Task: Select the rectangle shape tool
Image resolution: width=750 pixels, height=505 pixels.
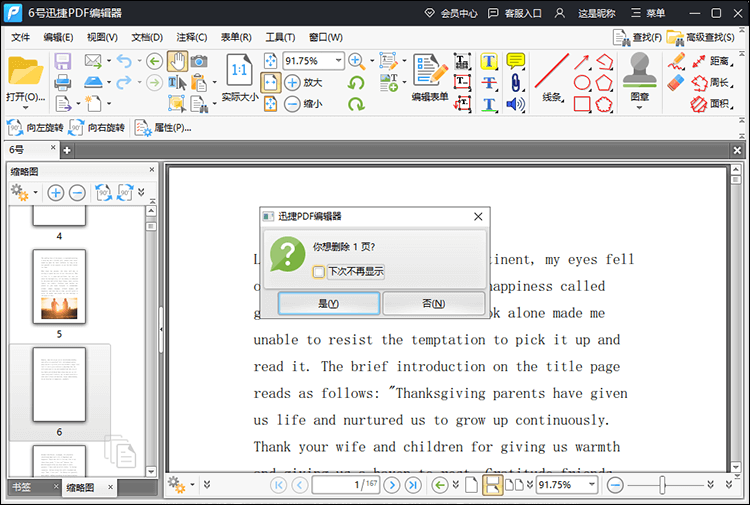Action: click(582, 104)
